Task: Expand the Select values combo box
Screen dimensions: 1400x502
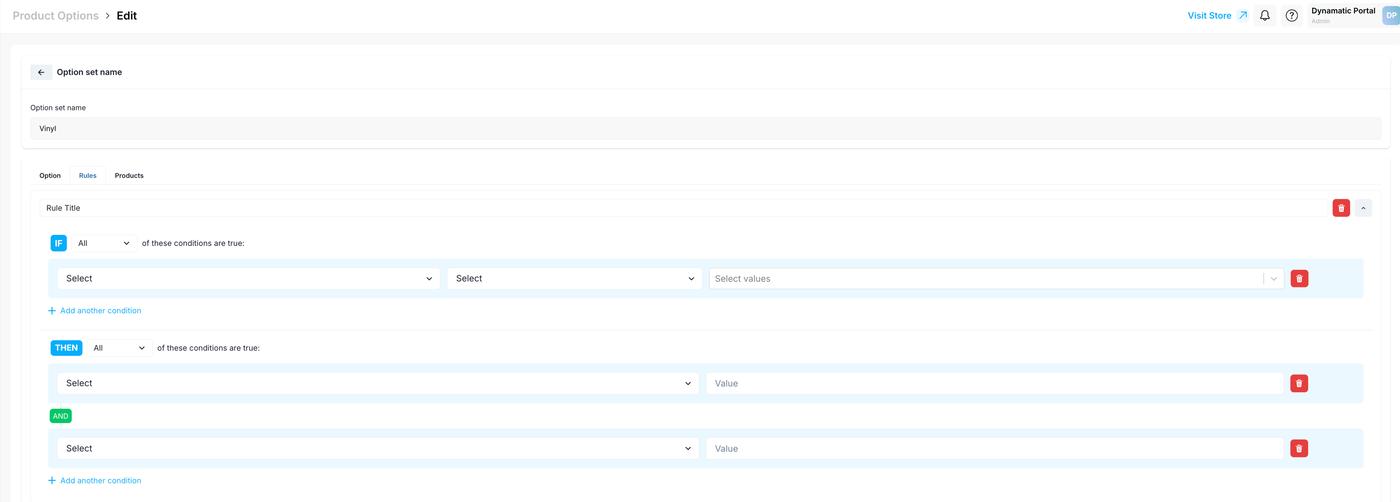Action: [x=1273, y=279]
